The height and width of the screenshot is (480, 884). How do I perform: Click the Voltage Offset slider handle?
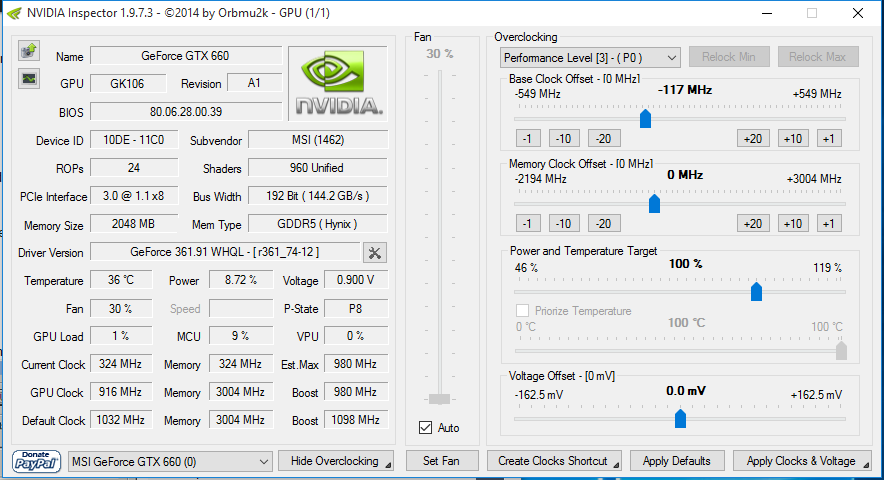[680, 419]
